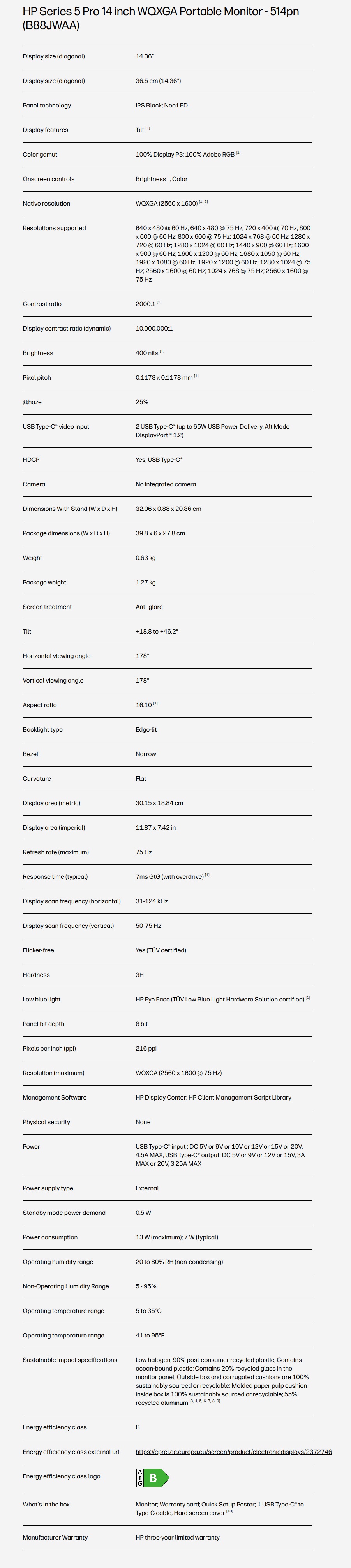Click footnote 1 after pixel pitch value
351x1568 pixels.
pos(196,376)
